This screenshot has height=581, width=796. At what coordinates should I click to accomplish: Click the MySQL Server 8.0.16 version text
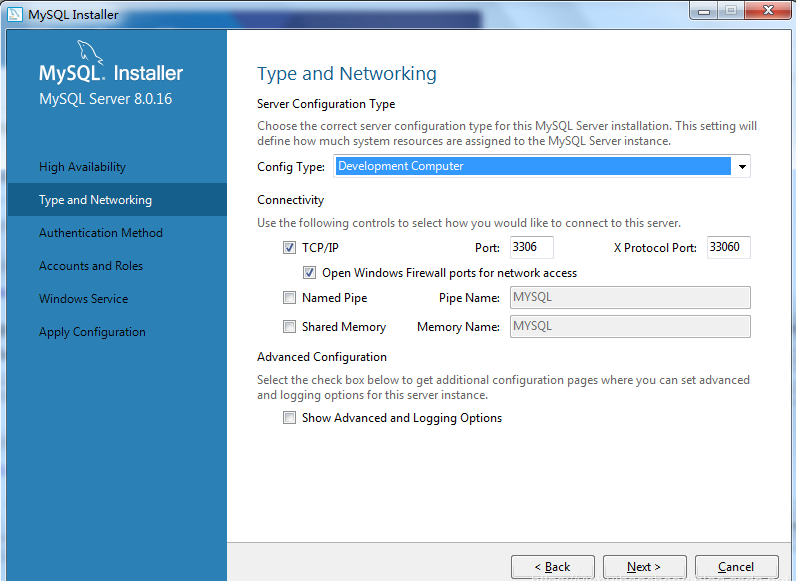(106, 99)
